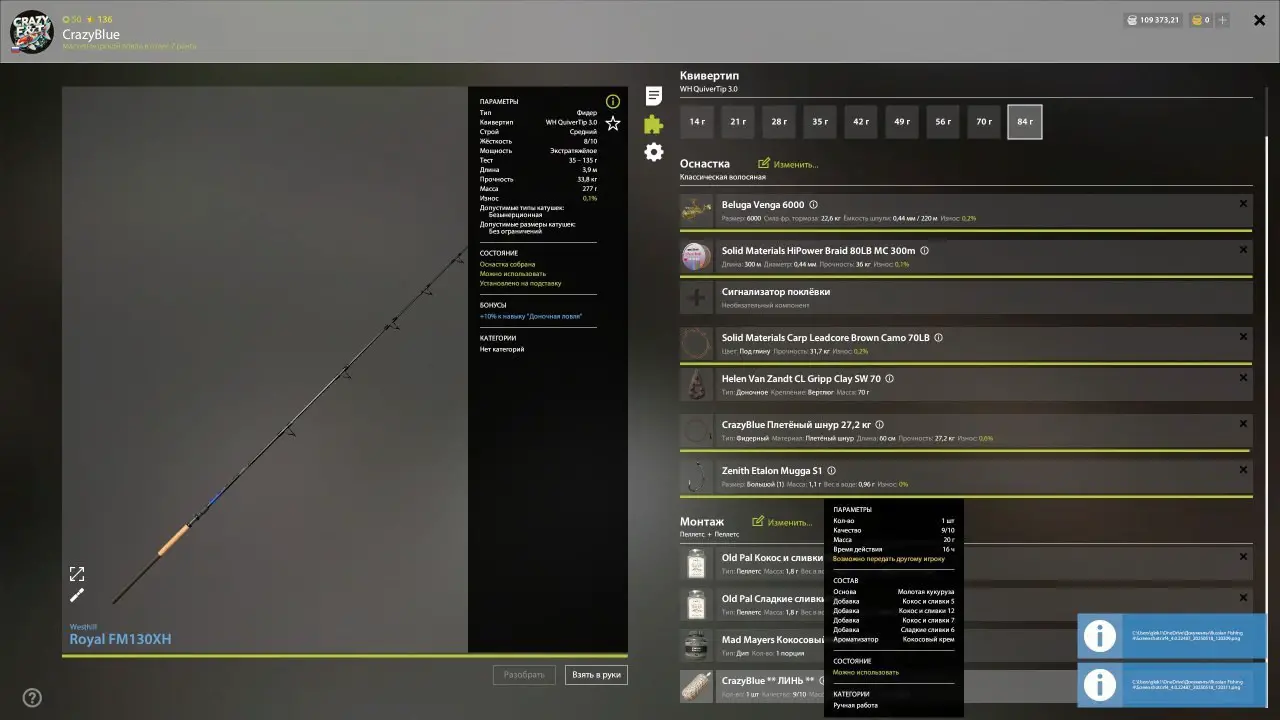Remove the Old Pal Кокос и сливки pellet
This screenshot has height=720, width=1280.
pos(1243,557)
